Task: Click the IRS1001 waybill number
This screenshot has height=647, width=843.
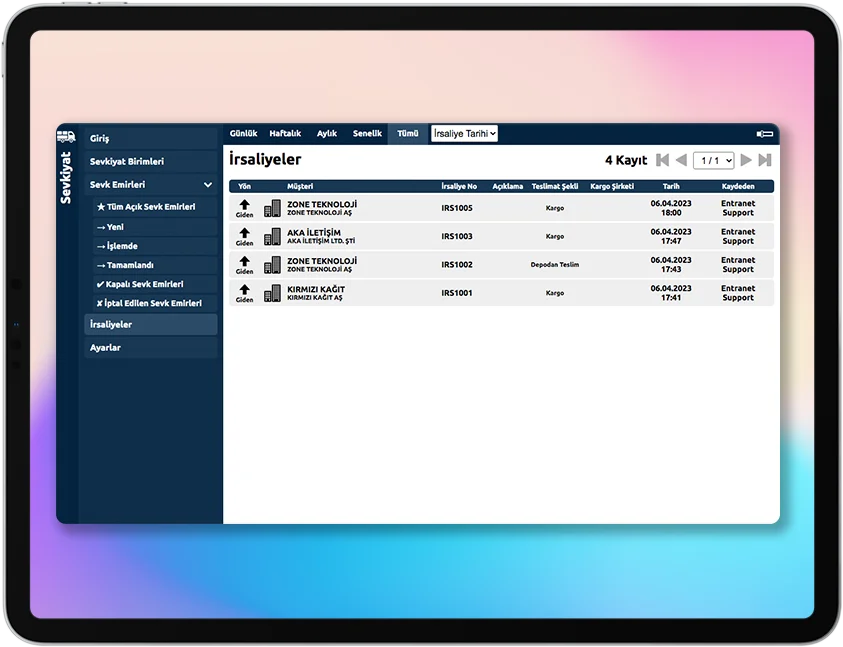Action: click(x=457, y=293)
